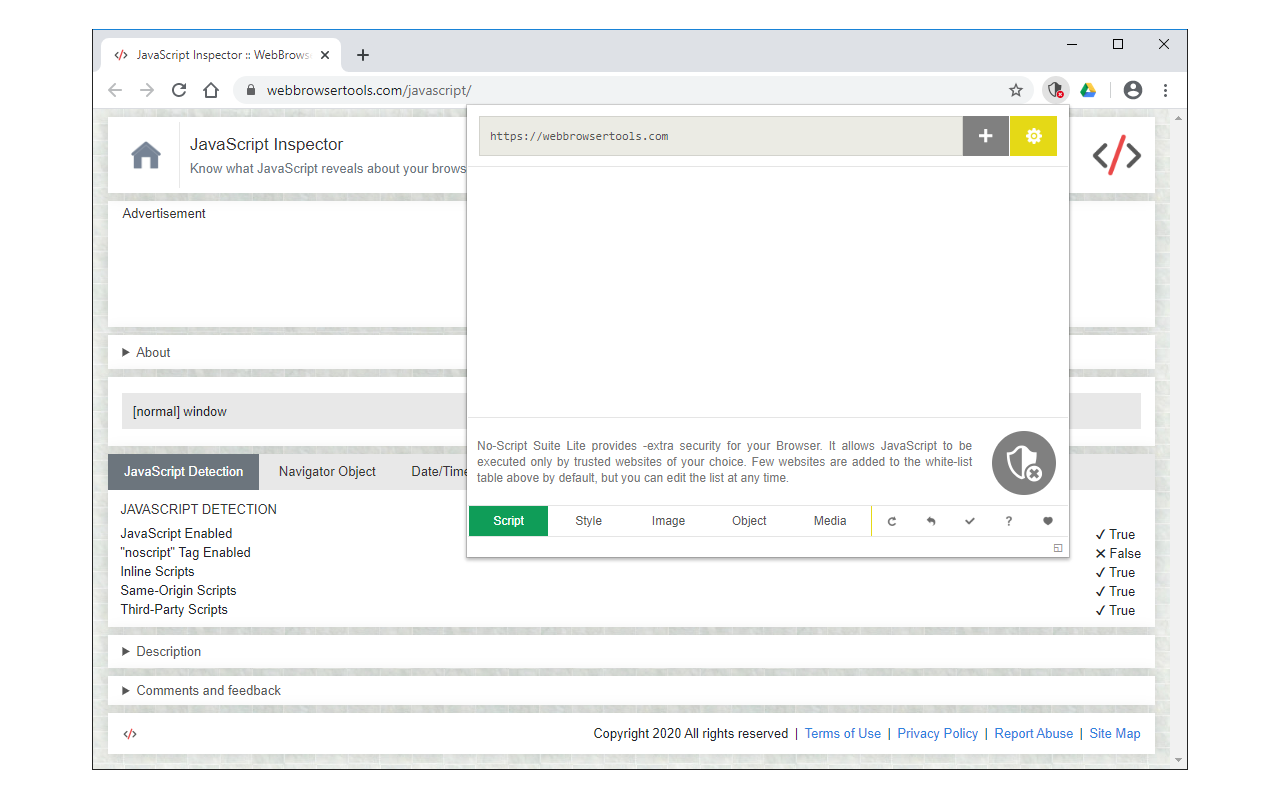1280x800 pixels.
Task: Select the JavaScript Detection tab
Action: point(183,471)
